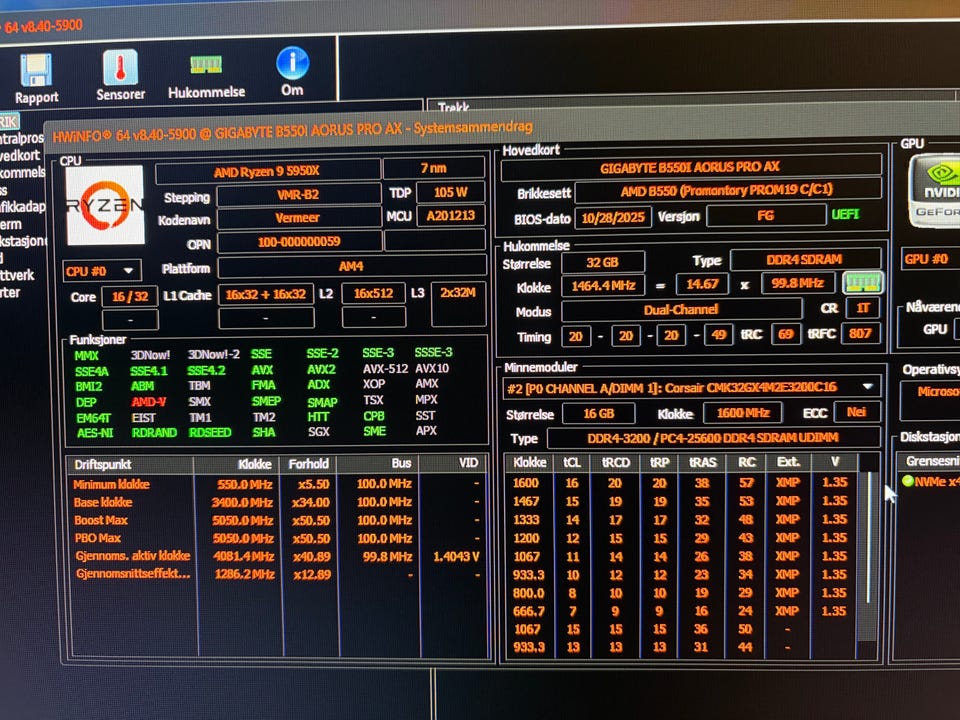The width and height of the screenshot is (960, 720).
Task: Select the Dual-Channel mode value
Action: [681, 310]
